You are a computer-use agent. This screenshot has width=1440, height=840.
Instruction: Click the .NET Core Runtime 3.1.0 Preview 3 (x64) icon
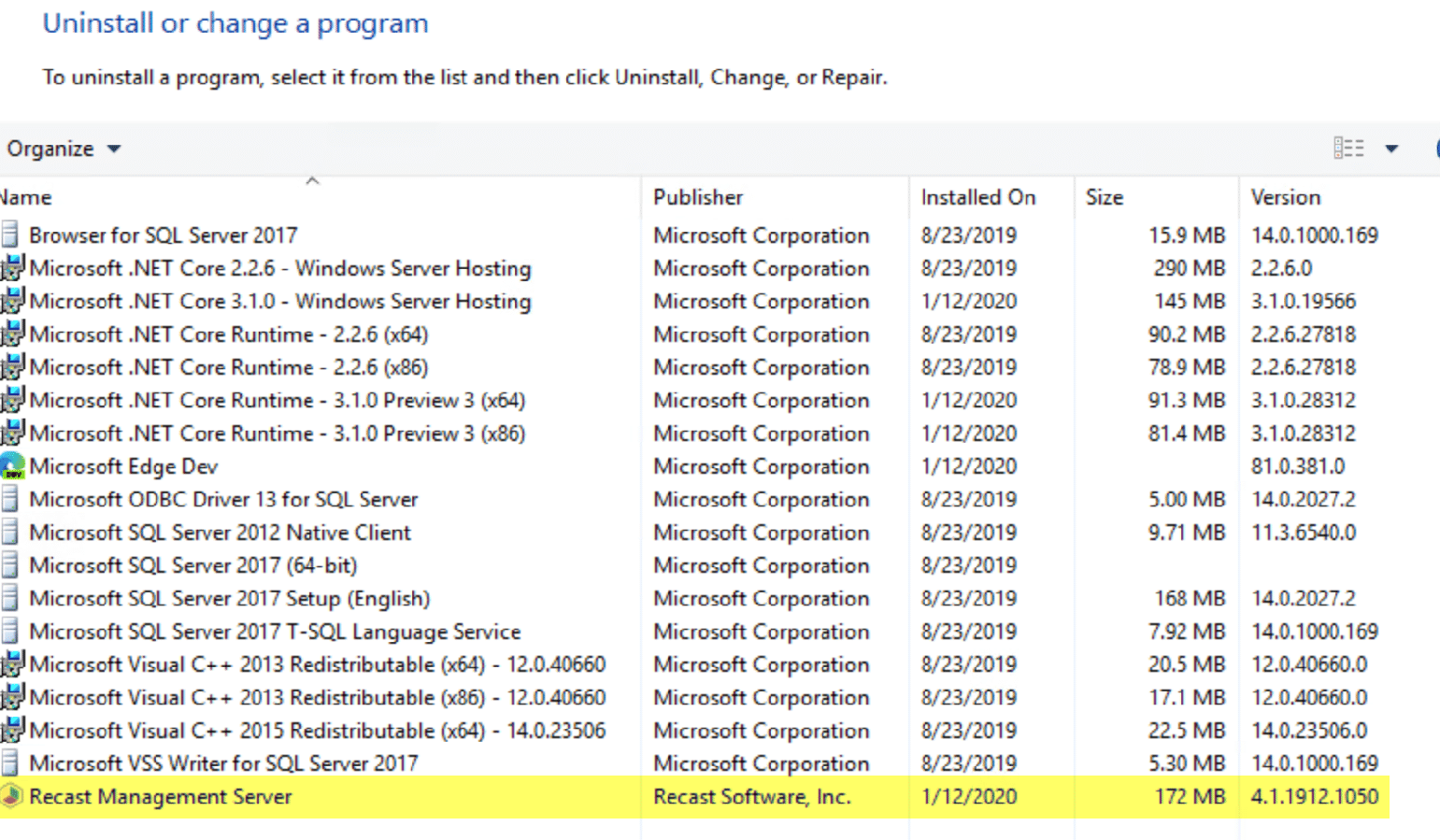[12, 400]
